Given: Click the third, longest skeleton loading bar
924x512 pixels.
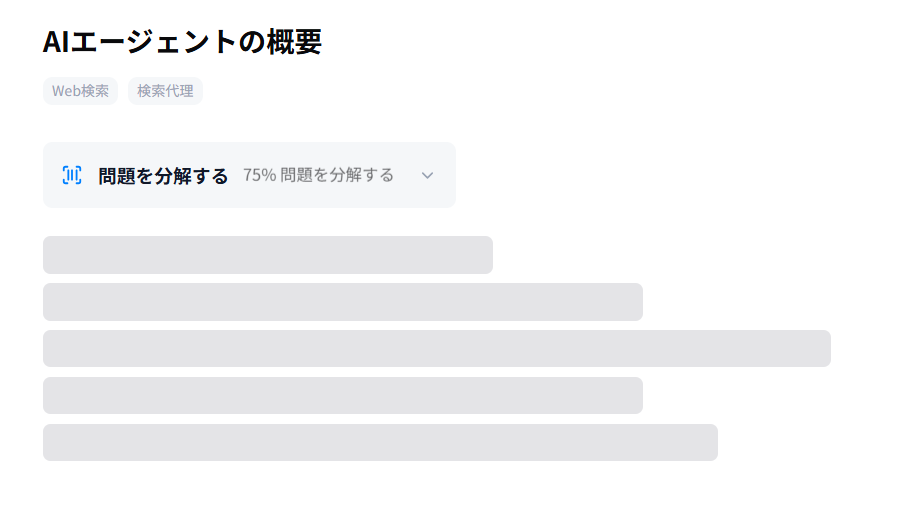Looking at the screenshot, I should 436,349.
